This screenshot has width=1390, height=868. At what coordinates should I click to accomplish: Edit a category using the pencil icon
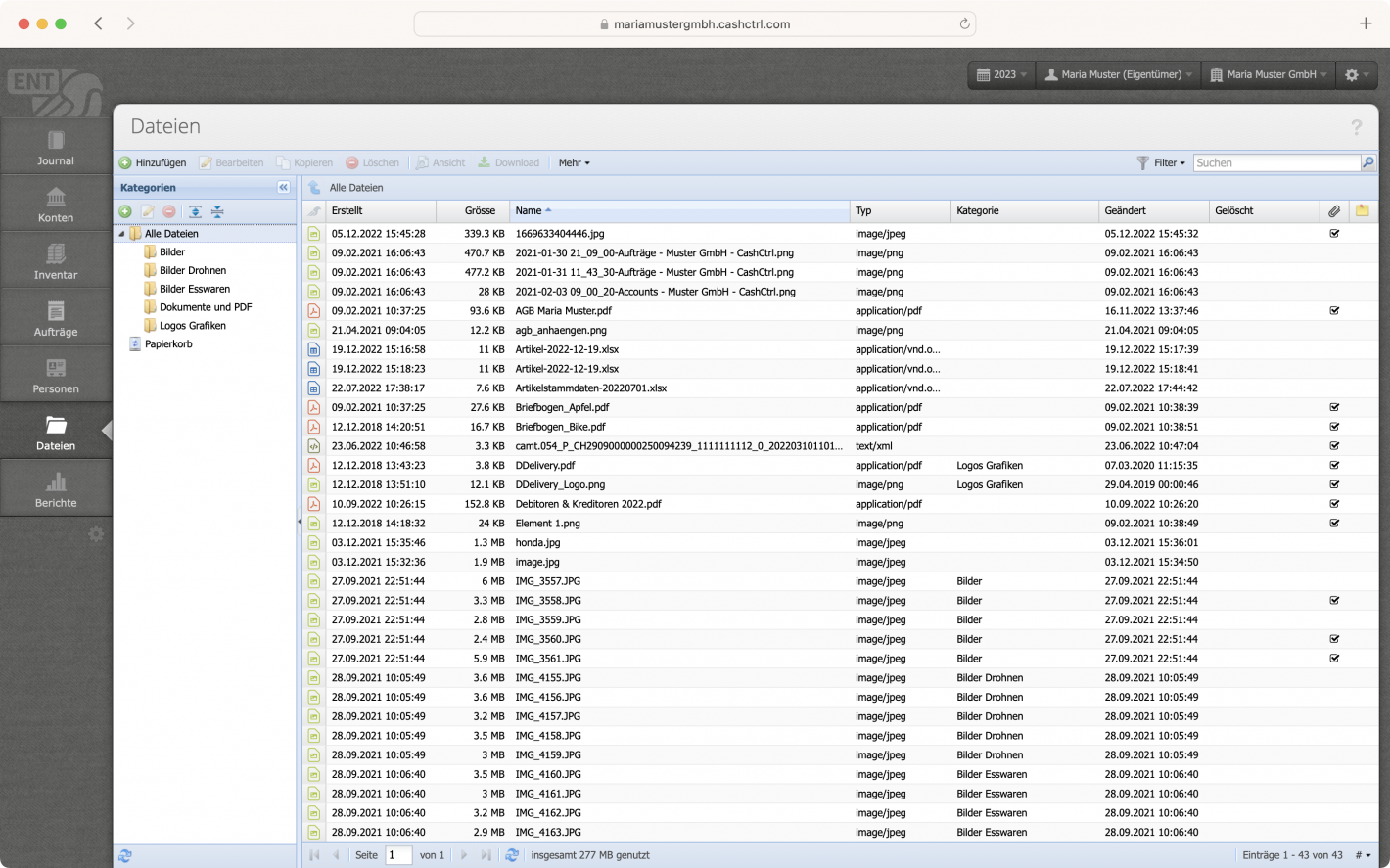147,211
